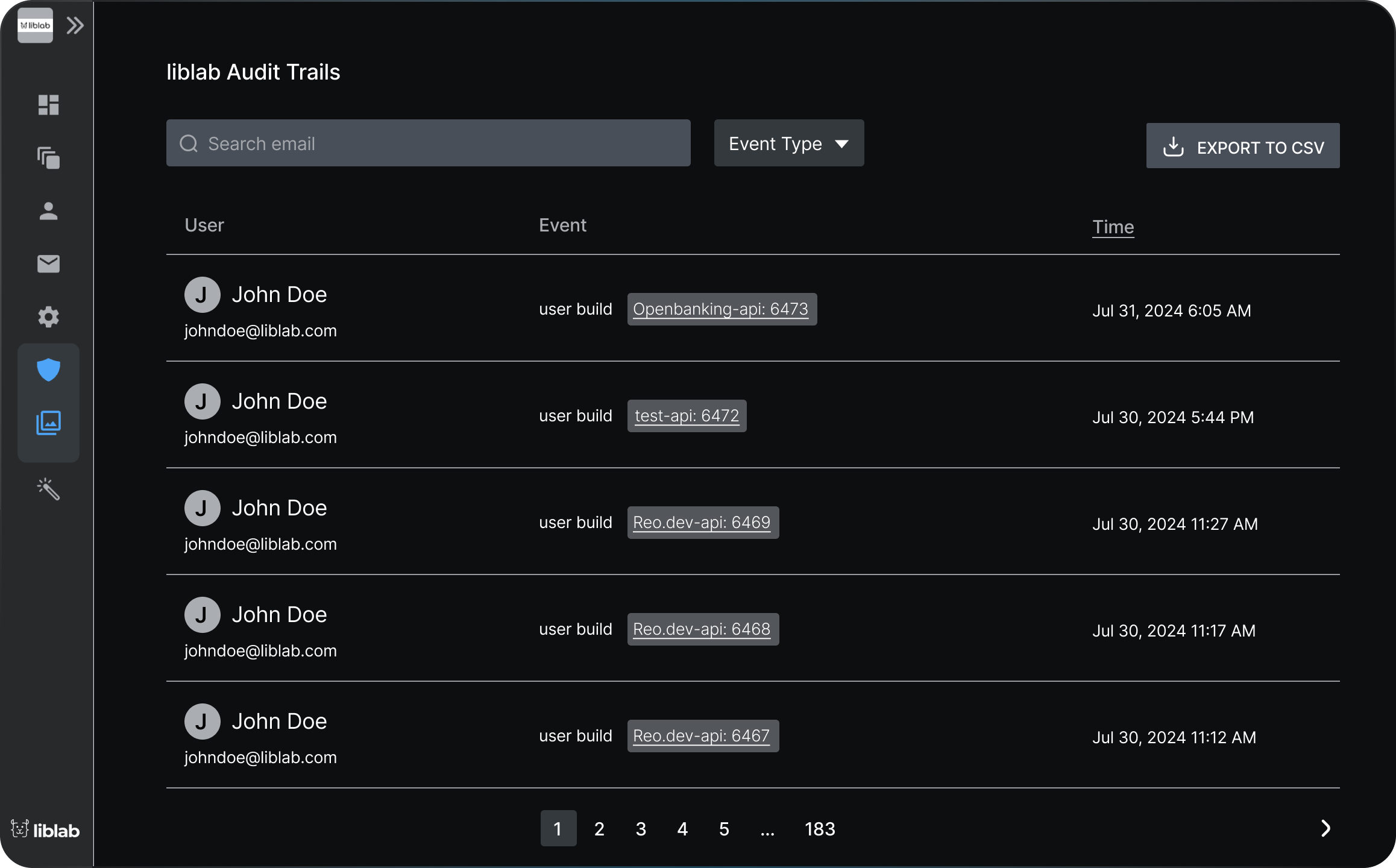Screen dimensions: 1396x868
Task: Click the mail envelope sidebar icon
Action: point(48,264)
